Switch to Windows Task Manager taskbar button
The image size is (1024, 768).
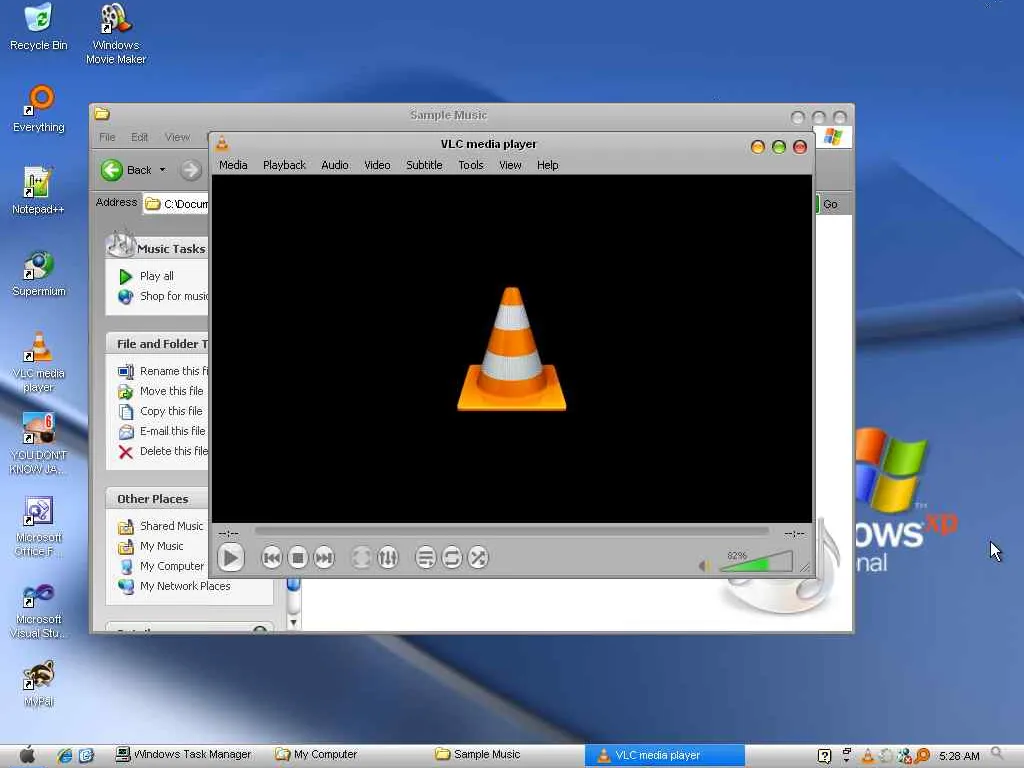pyautogui.click(x=183, y=754)
